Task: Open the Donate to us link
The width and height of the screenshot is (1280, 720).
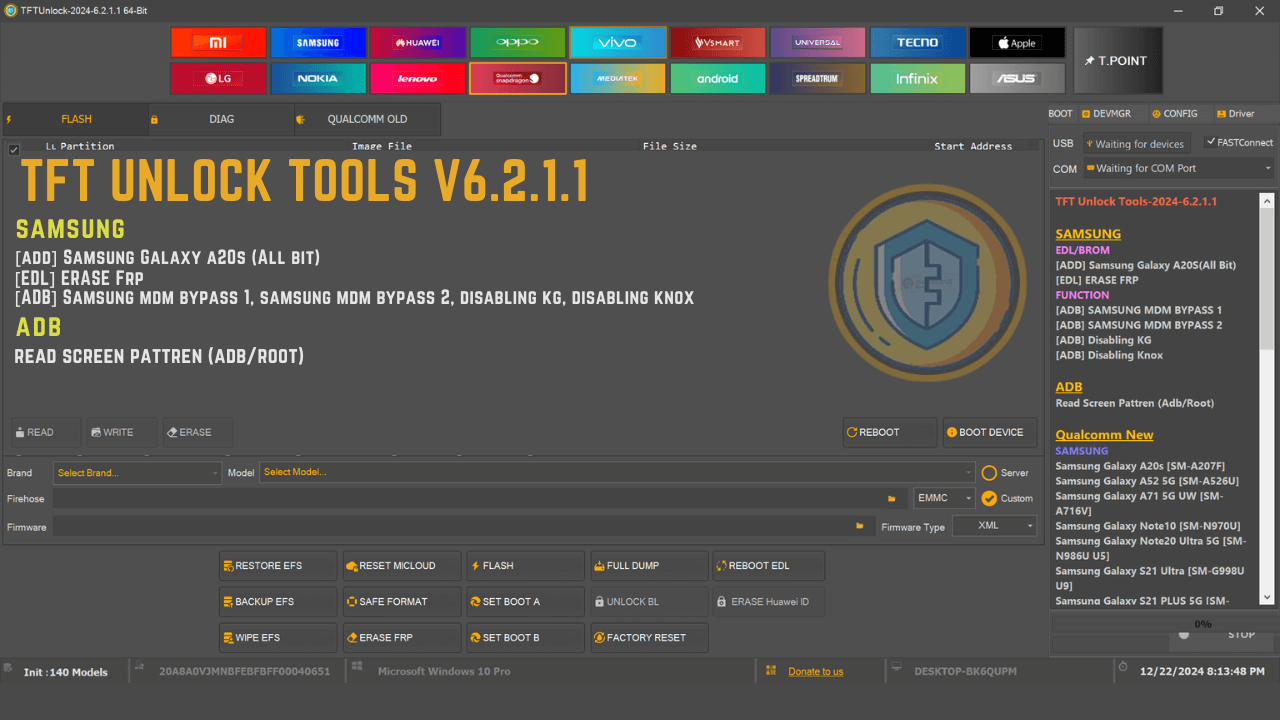Action: pyautogui.click(x=815, y=672)
